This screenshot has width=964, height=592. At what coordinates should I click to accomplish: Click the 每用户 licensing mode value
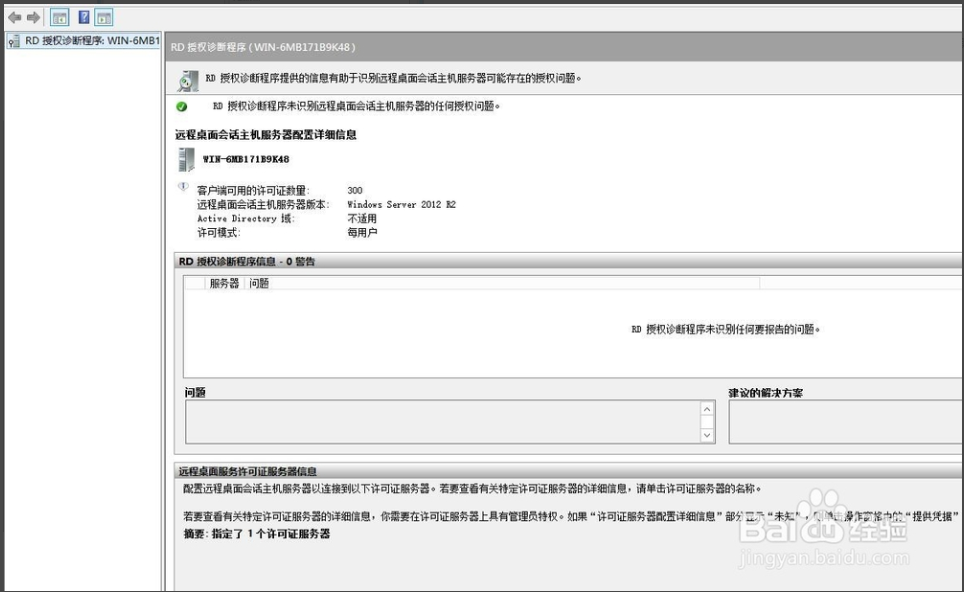(362, 232)
